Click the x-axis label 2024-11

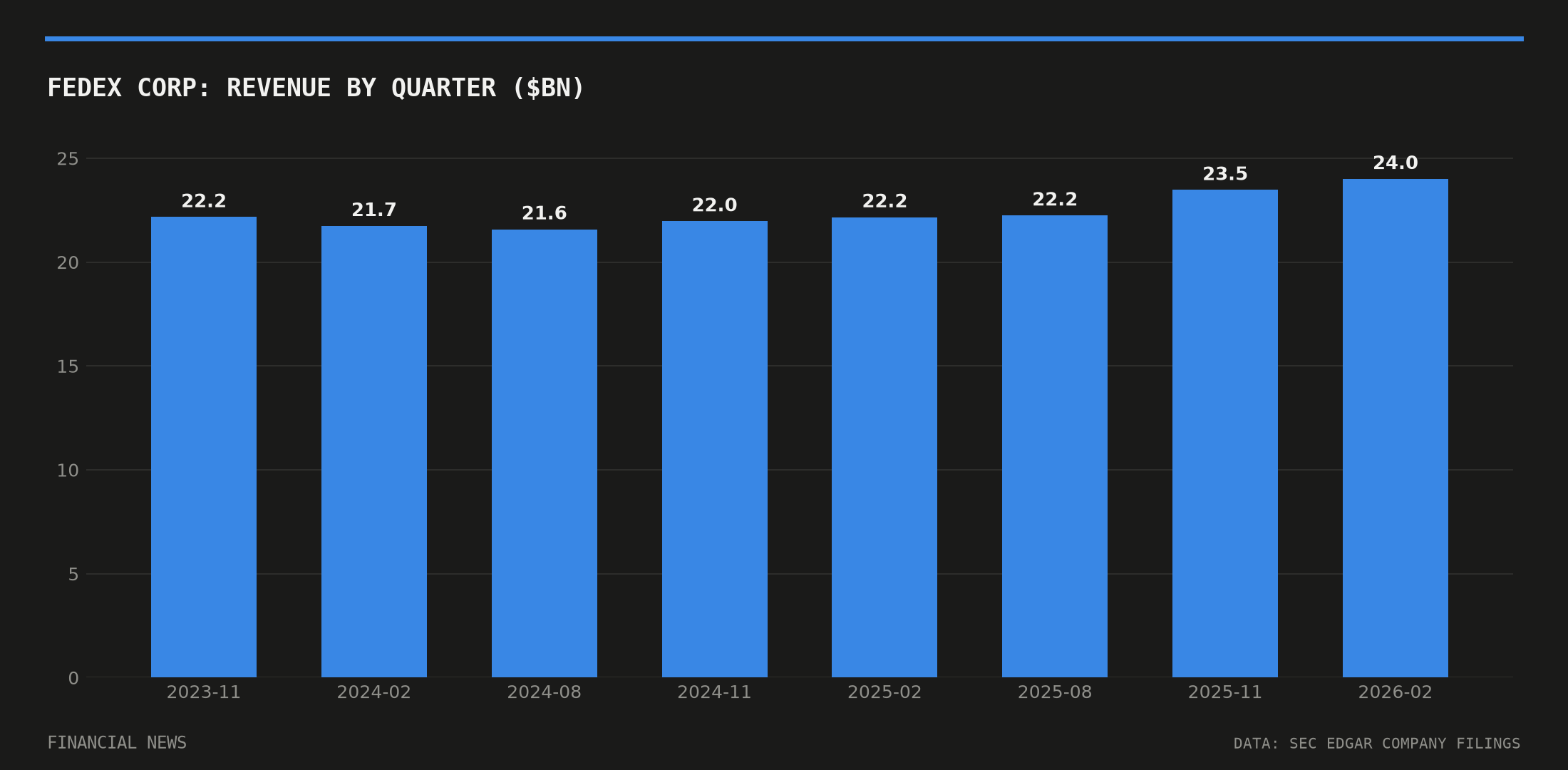tap(715, 692)
